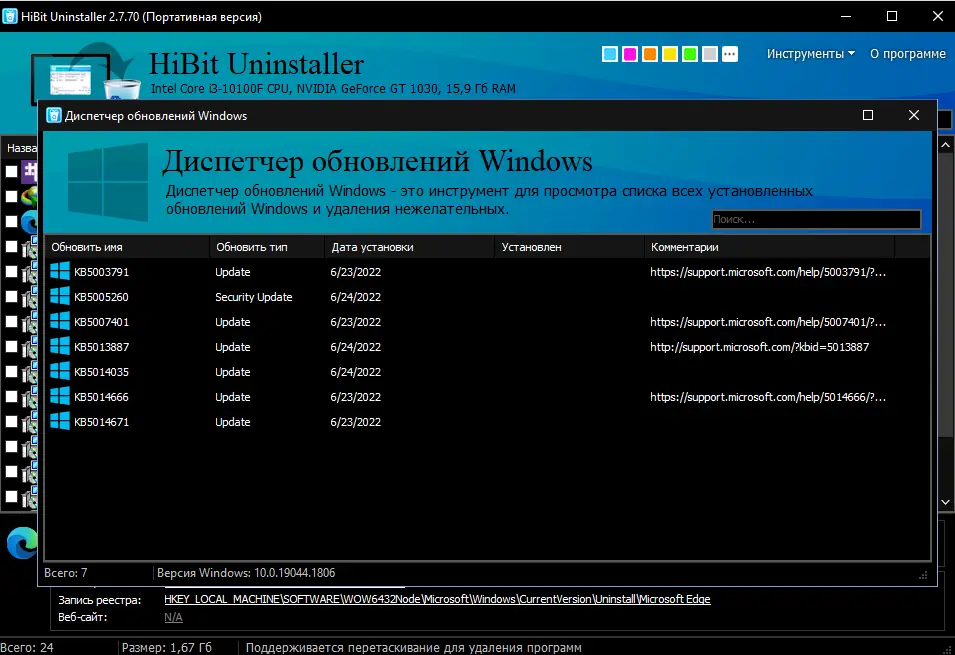Select the green theme color swatch
The width and height of the screenshot is (955, 655).
click(x=690, y=54)
